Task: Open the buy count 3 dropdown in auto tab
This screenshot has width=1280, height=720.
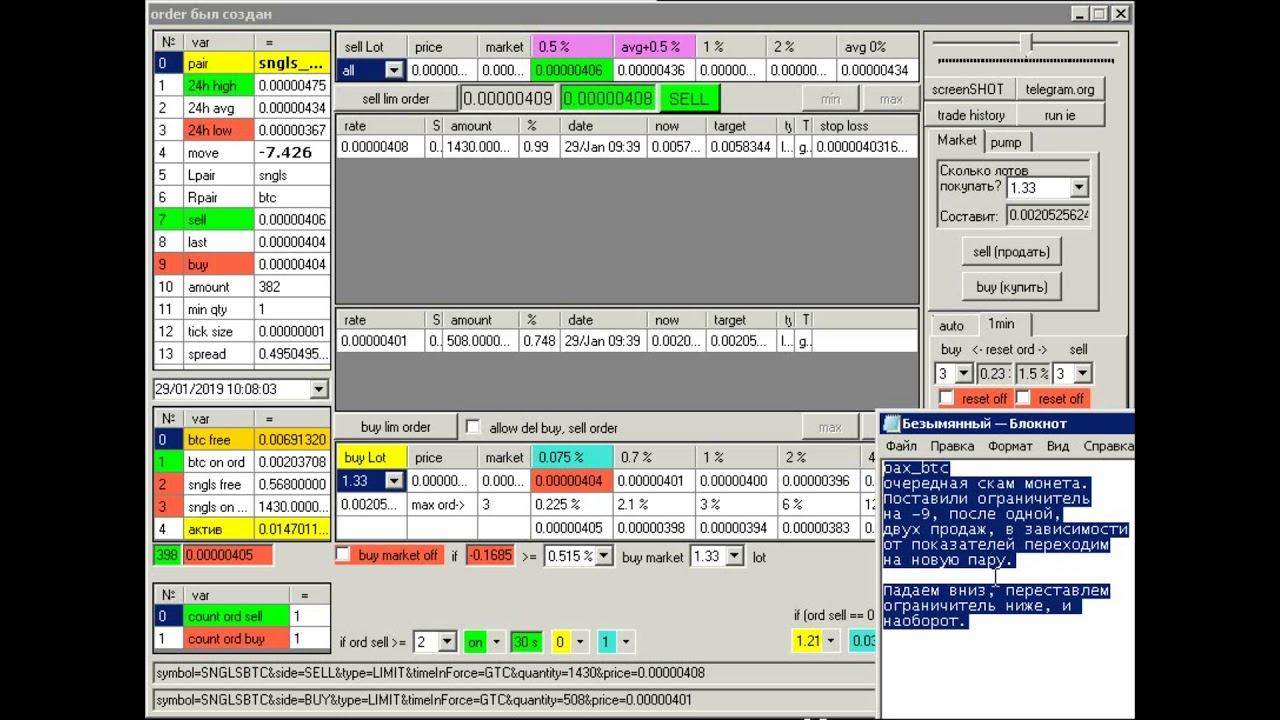Action: pos(963,374)
